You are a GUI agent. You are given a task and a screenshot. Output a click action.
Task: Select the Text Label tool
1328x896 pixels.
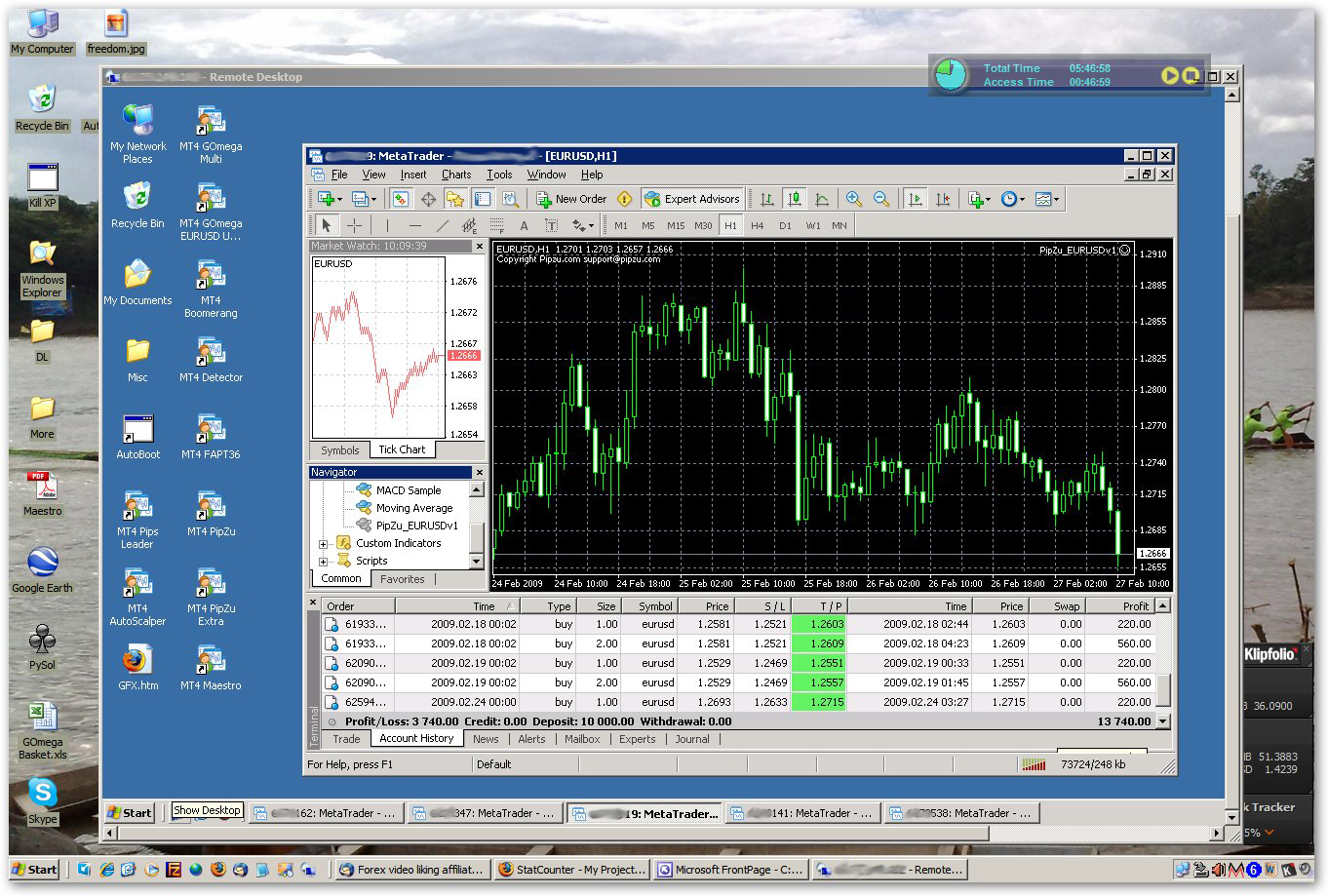click(x=551, y=225)
